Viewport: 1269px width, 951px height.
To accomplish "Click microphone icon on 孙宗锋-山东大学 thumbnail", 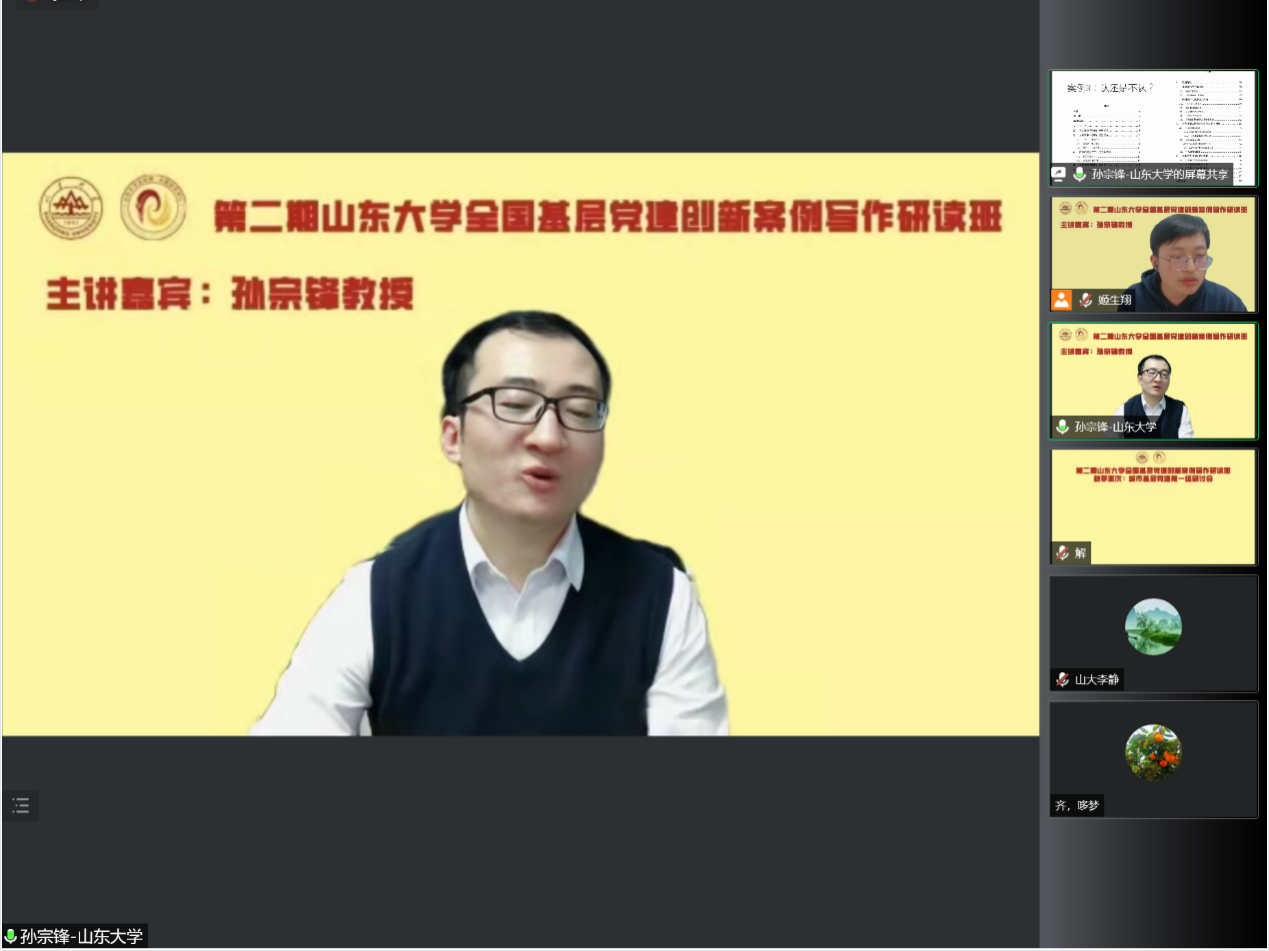I will (1062, 427).
